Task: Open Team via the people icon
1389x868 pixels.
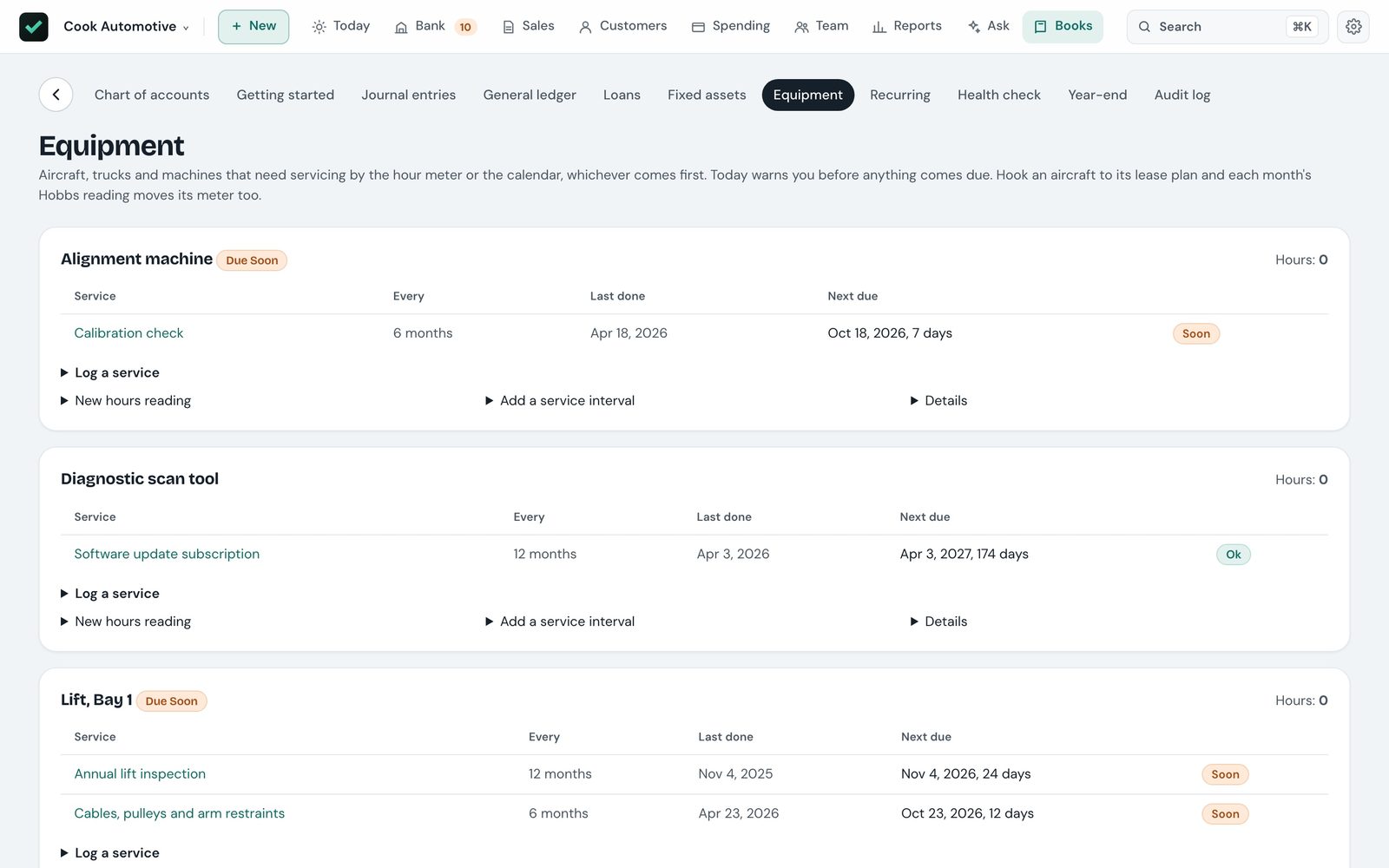Action: click(x=801, y=27)
